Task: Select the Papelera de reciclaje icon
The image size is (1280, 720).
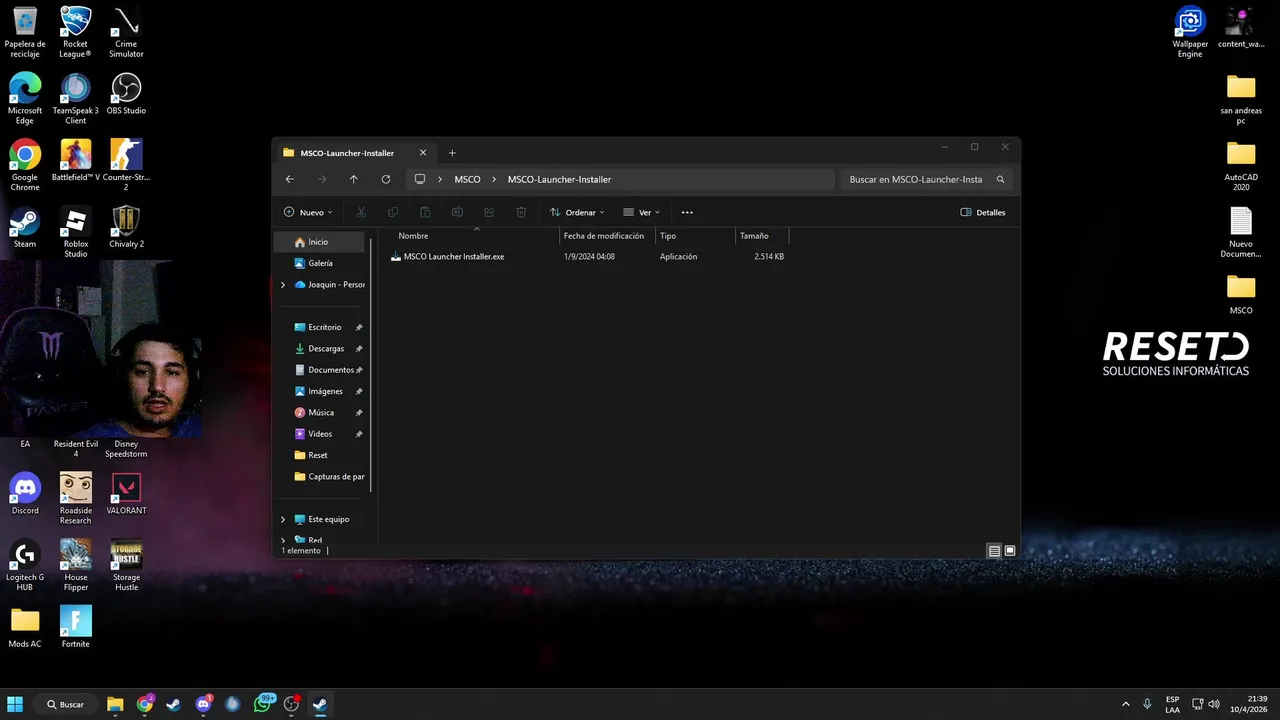Action: 25,32
